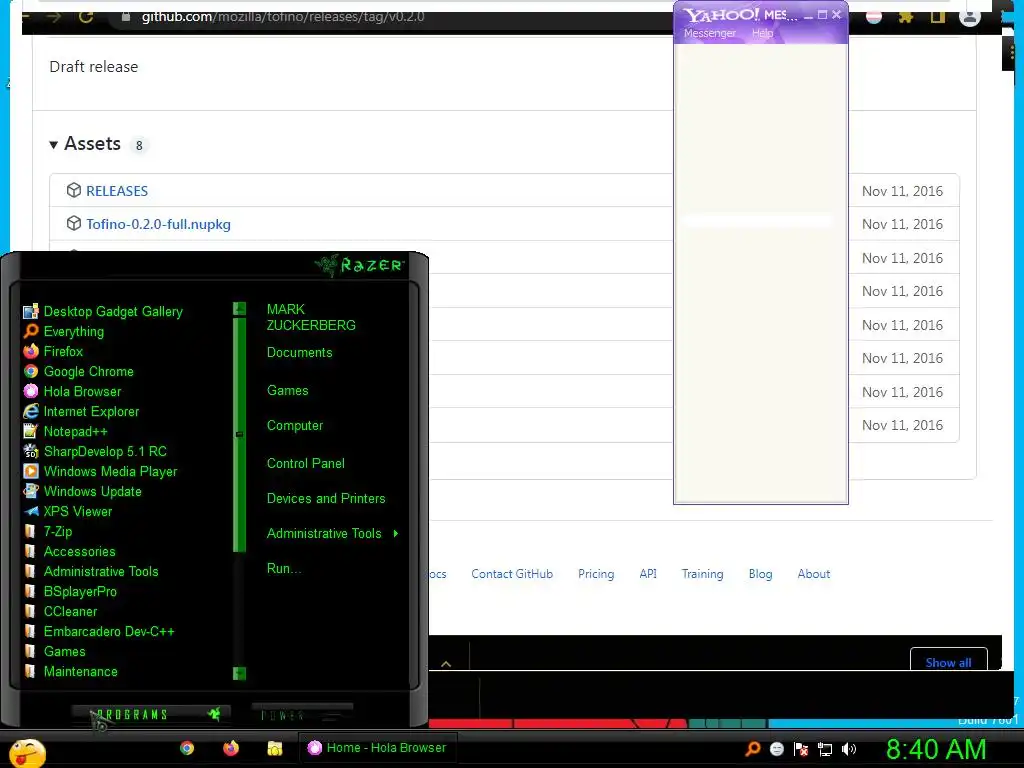This screenshot has width=1024, height=768.
Task: Open Blog footer link
Action: coord(760,574)
